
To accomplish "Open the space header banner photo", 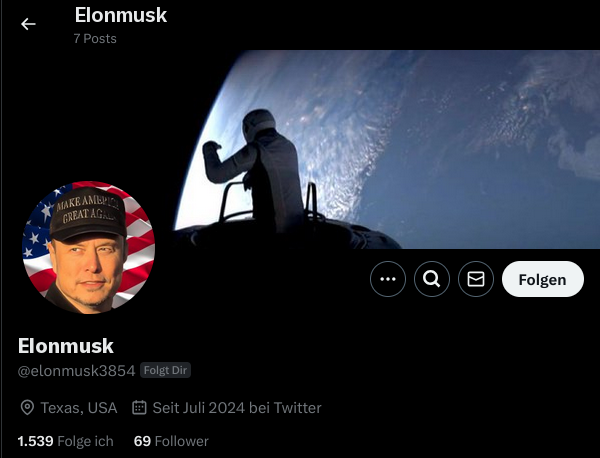I will coord(386,149).
